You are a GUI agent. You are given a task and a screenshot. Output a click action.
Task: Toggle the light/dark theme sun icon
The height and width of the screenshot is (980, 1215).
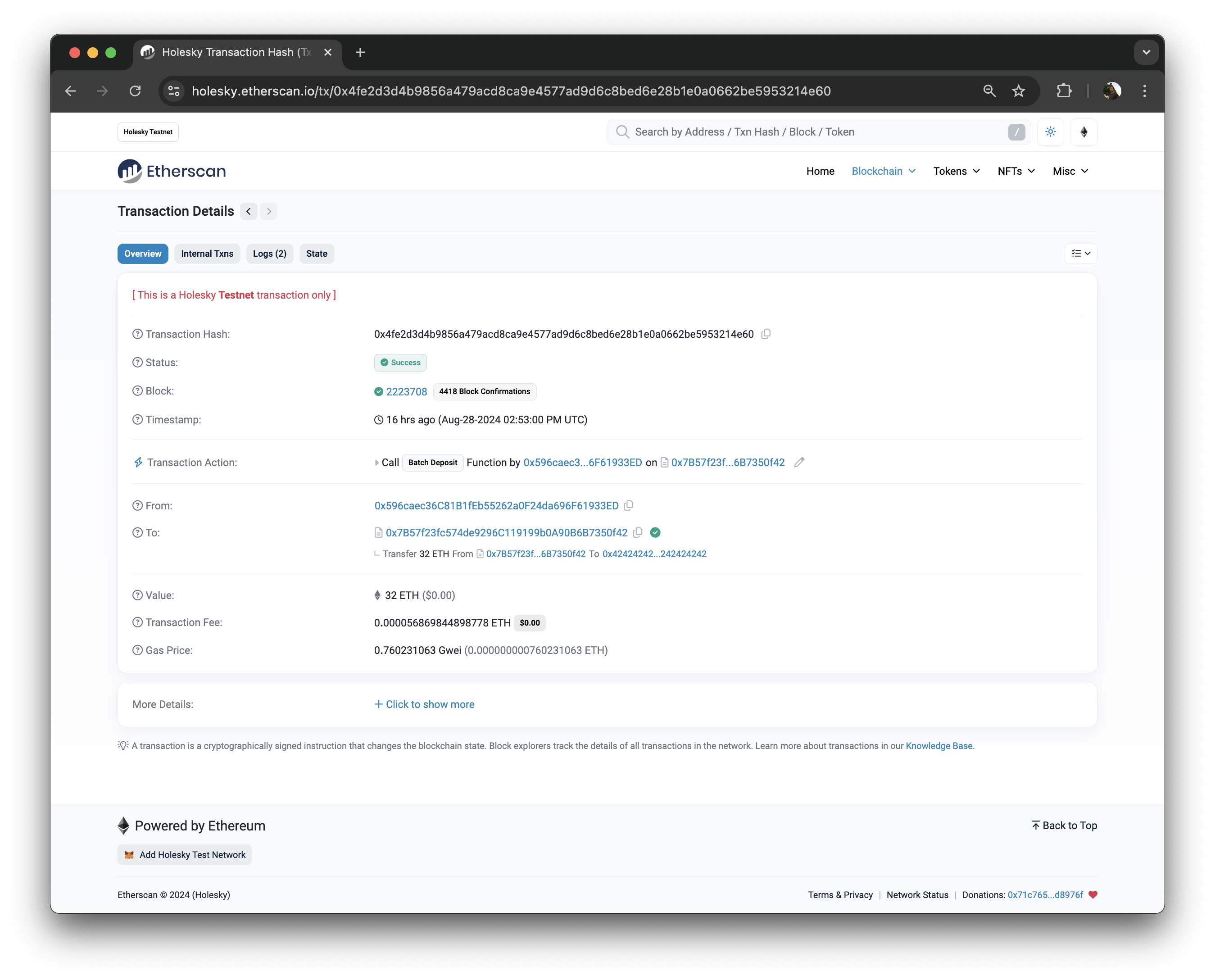click(x=1050, y=132)
